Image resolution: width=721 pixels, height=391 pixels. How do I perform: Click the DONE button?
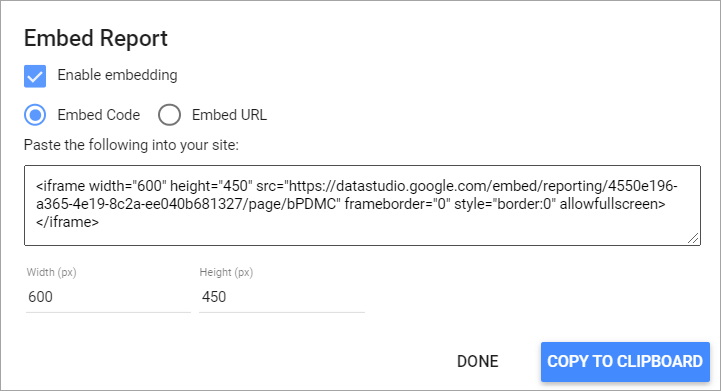coord(478,362)
